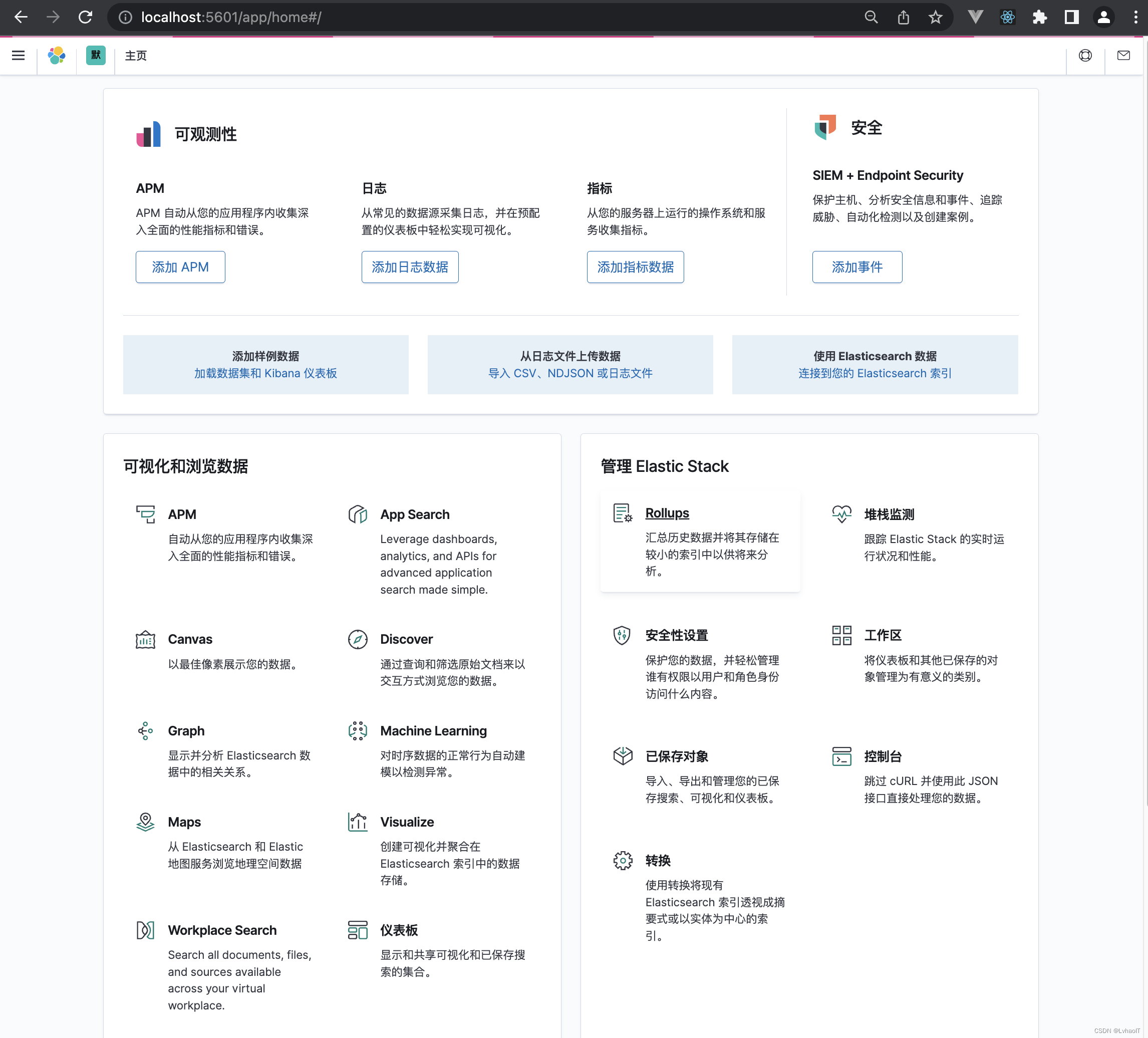Screen dimensions: 1148x1038
Task: Open the Rollups title link
Action: coord(667,512)
